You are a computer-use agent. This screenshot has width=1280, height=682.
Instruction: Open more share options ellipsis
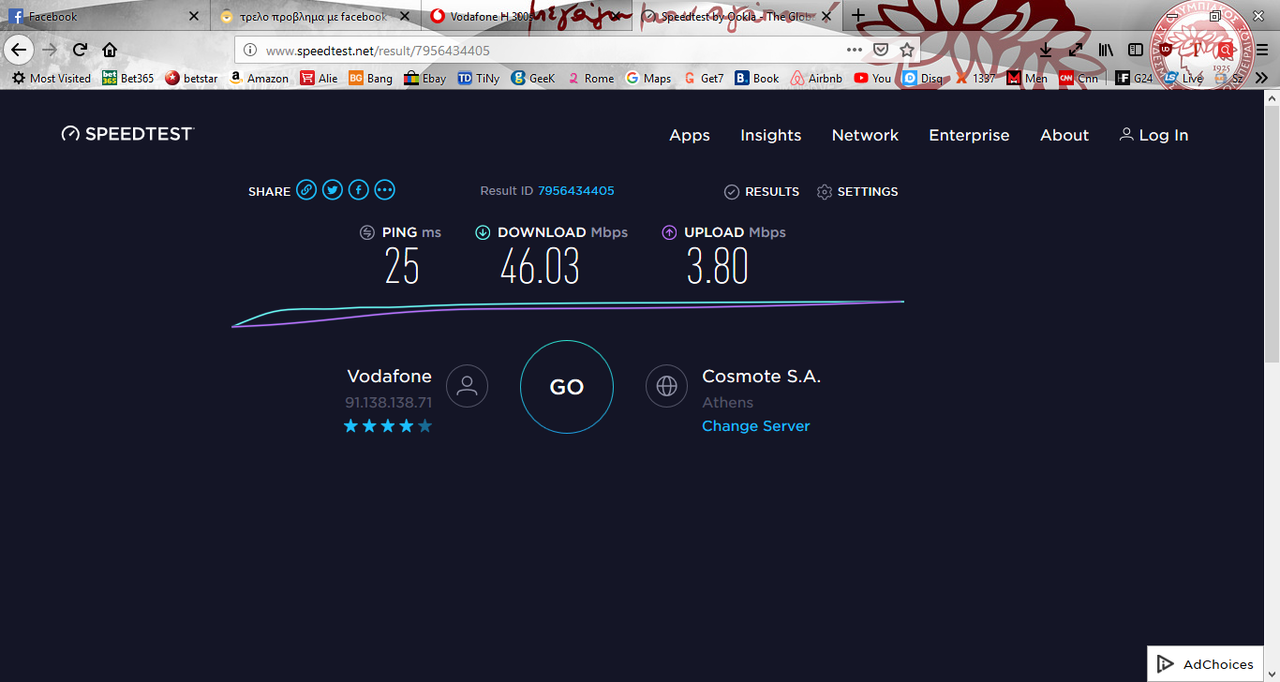(384, 190)
